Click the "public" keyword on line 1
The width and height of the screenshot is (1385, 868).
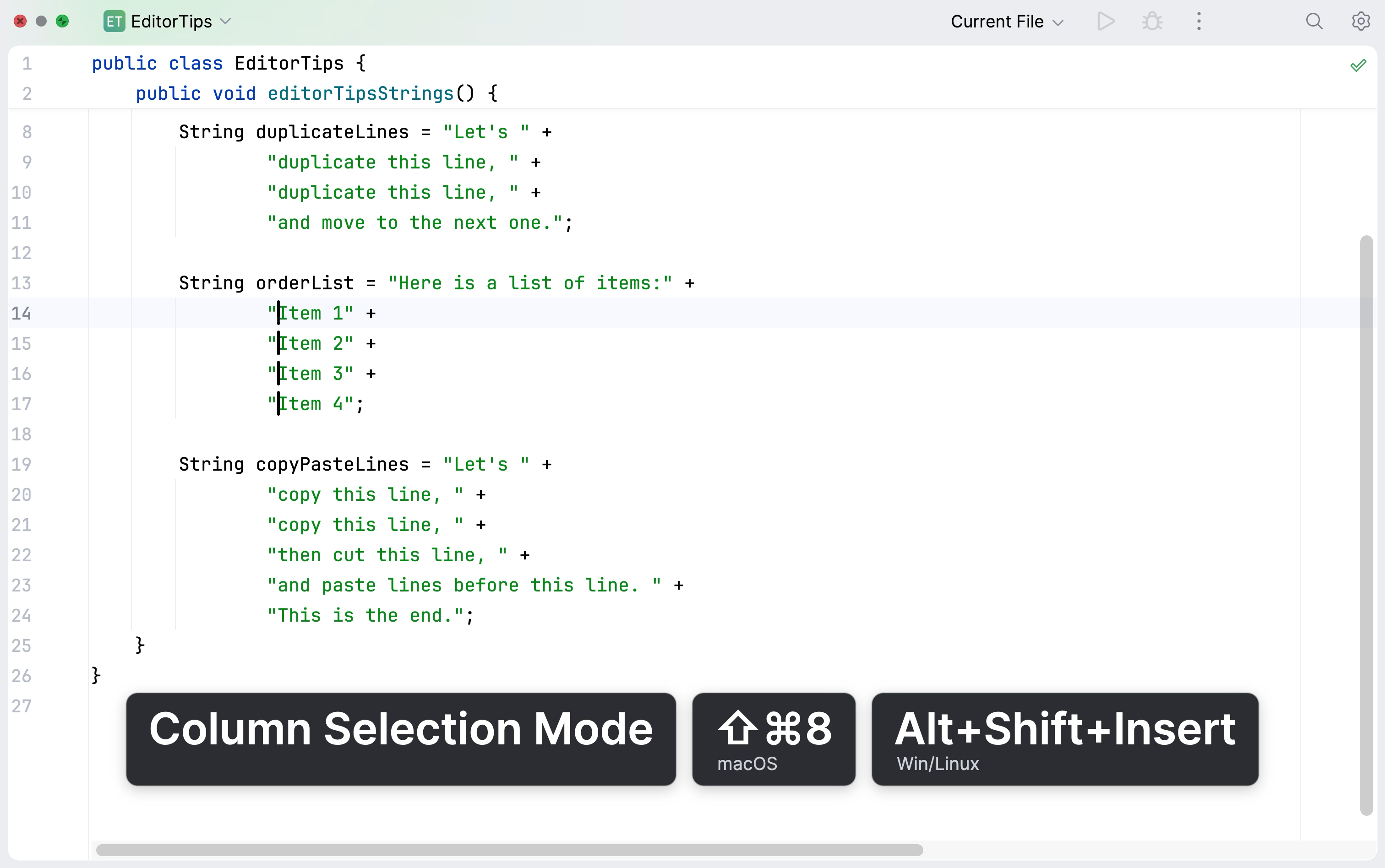pyautogui.click(x=124, y=63)
